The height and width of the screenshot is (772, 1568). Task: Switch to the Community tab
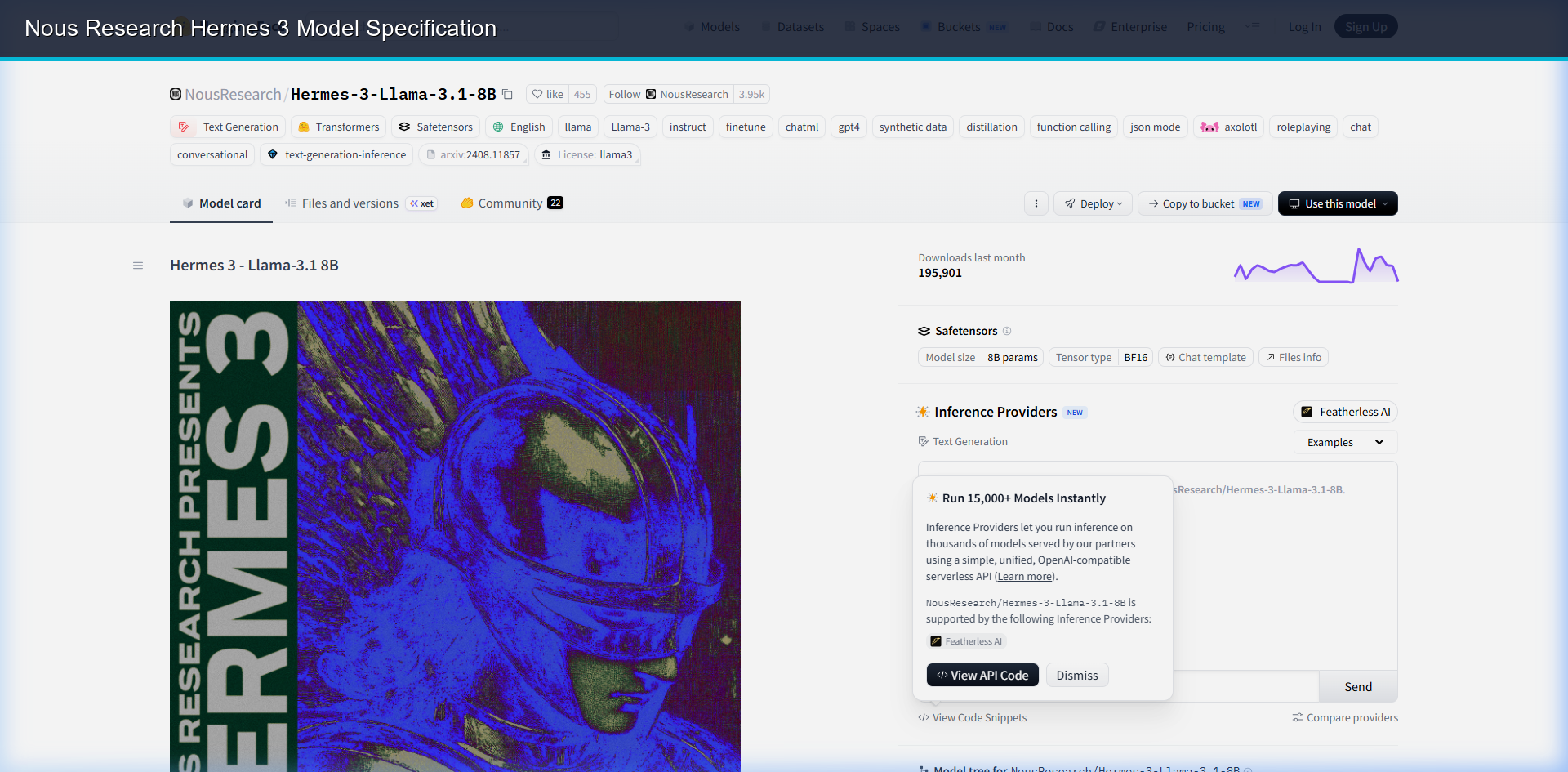pyautogui.click(x=512, y=203)
